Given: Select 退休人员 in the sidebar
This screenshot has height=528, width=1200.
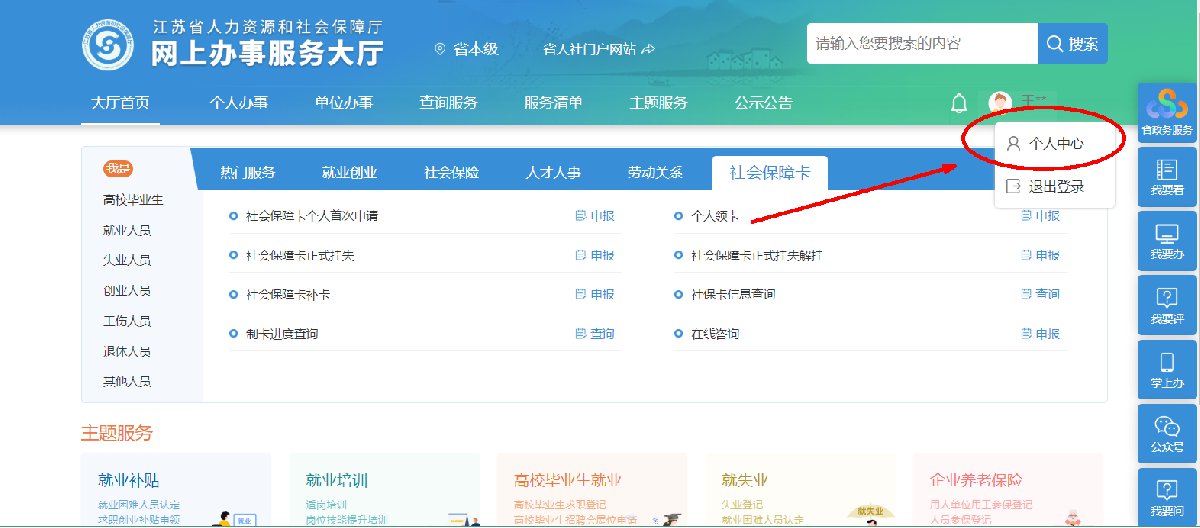Looking at the screenshot, I should (x=127, y=351).
